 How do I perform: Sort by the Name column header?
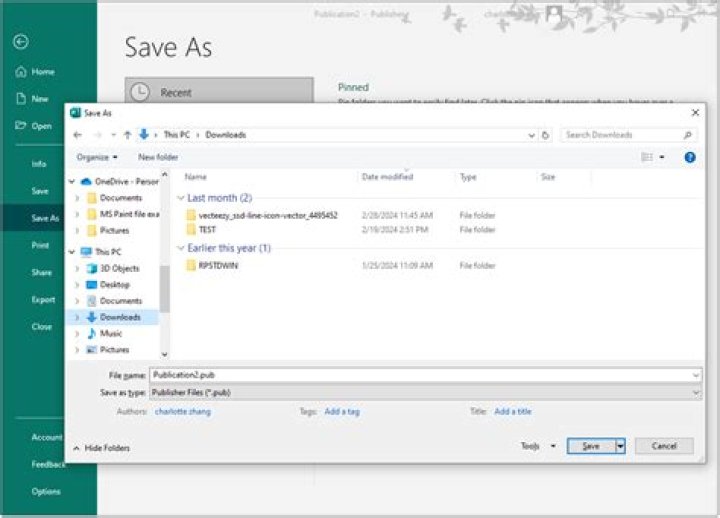point(196,177)
